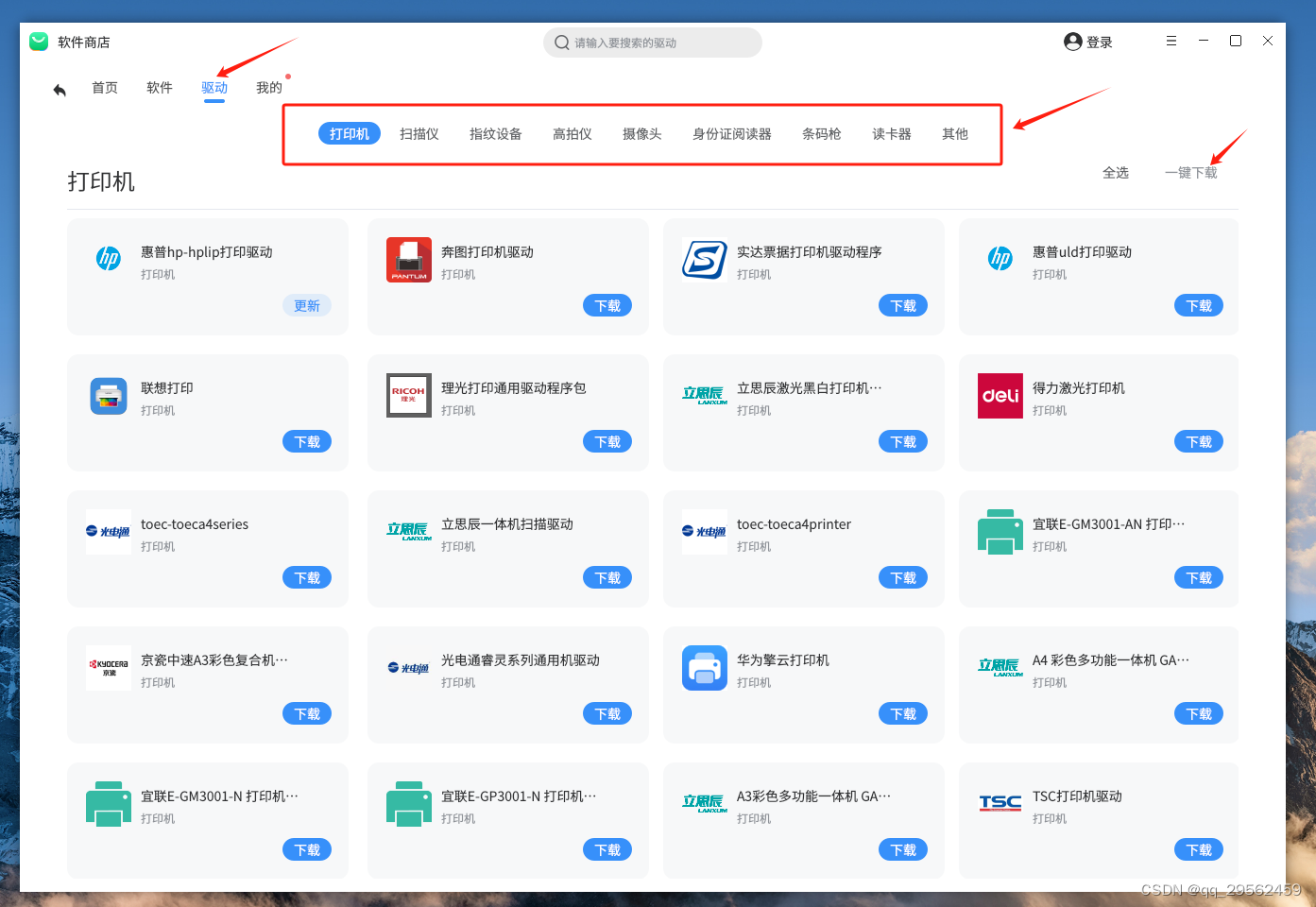Click the driver search input field
Image resolution: width=1316 pixels, height=907 pixels.
tap(653, 43)
